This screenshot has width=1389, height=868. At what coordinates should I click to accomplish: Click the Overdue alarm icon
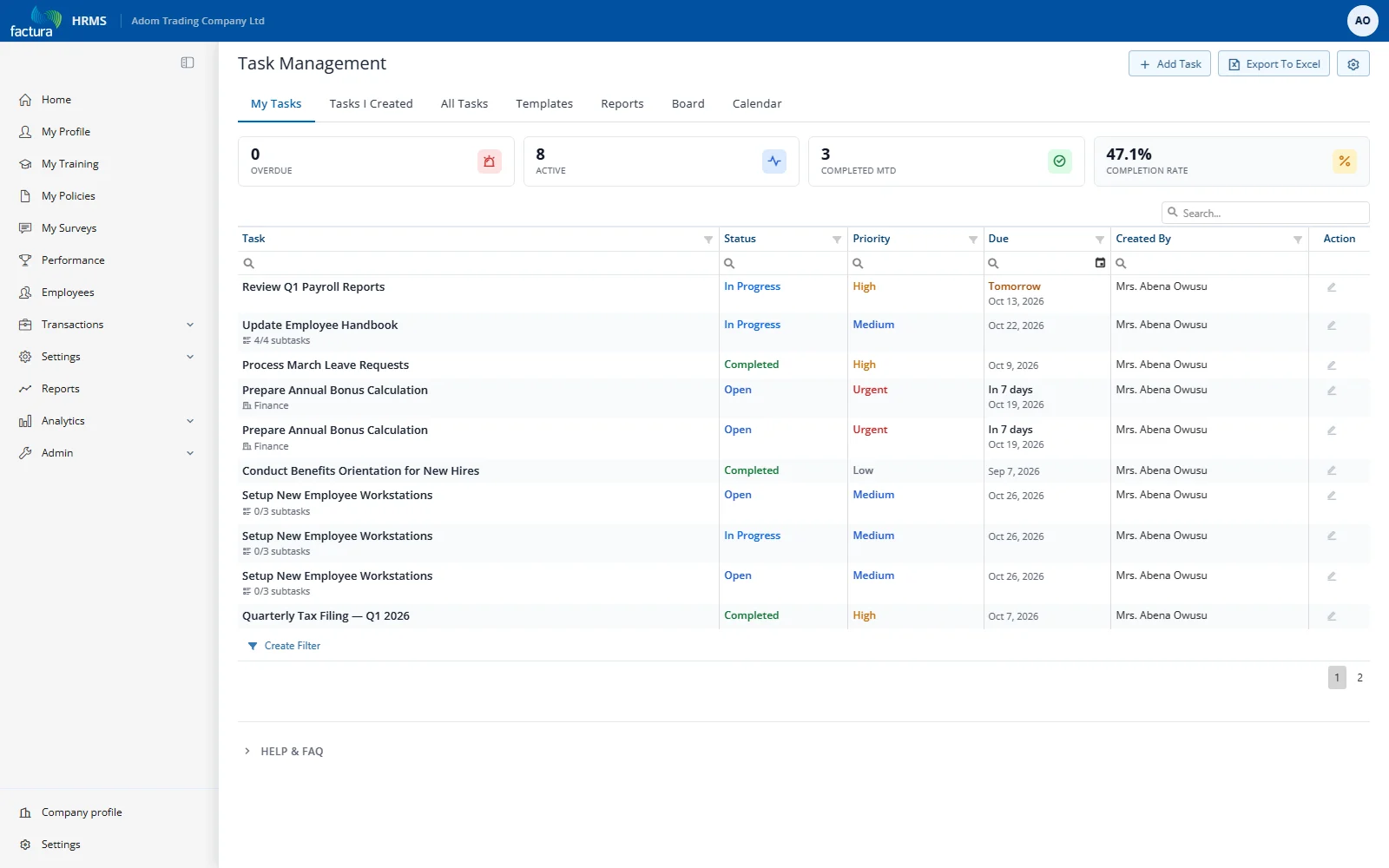click(x=490, y=161)
